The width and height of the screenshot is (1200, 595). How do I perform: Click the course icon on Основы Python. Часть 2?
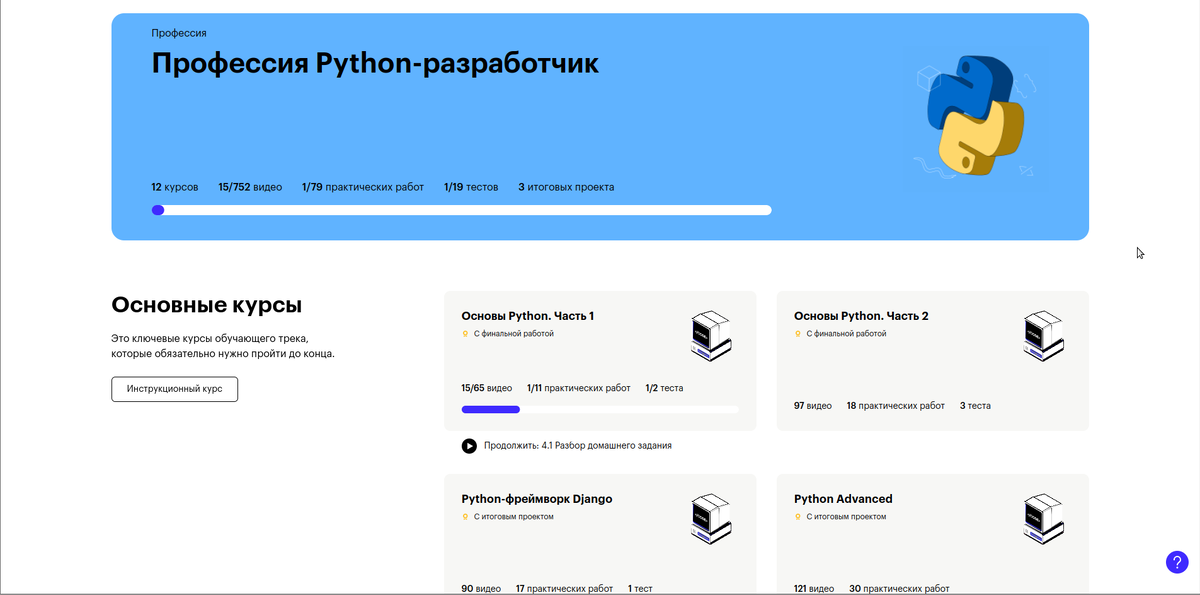click(x=1044, y=336)
